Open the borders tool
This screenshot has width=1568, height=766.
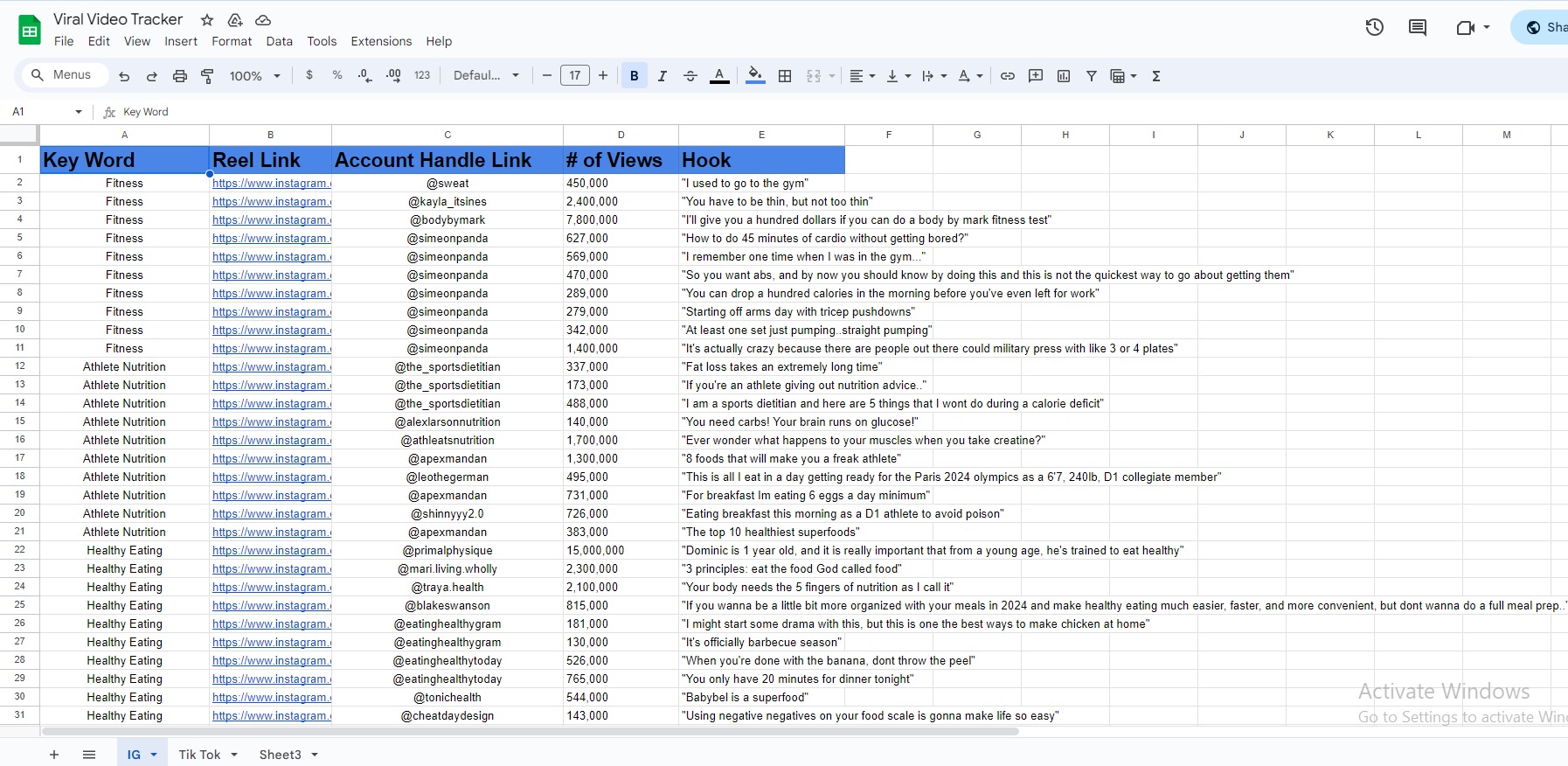(x=785, y=76)
